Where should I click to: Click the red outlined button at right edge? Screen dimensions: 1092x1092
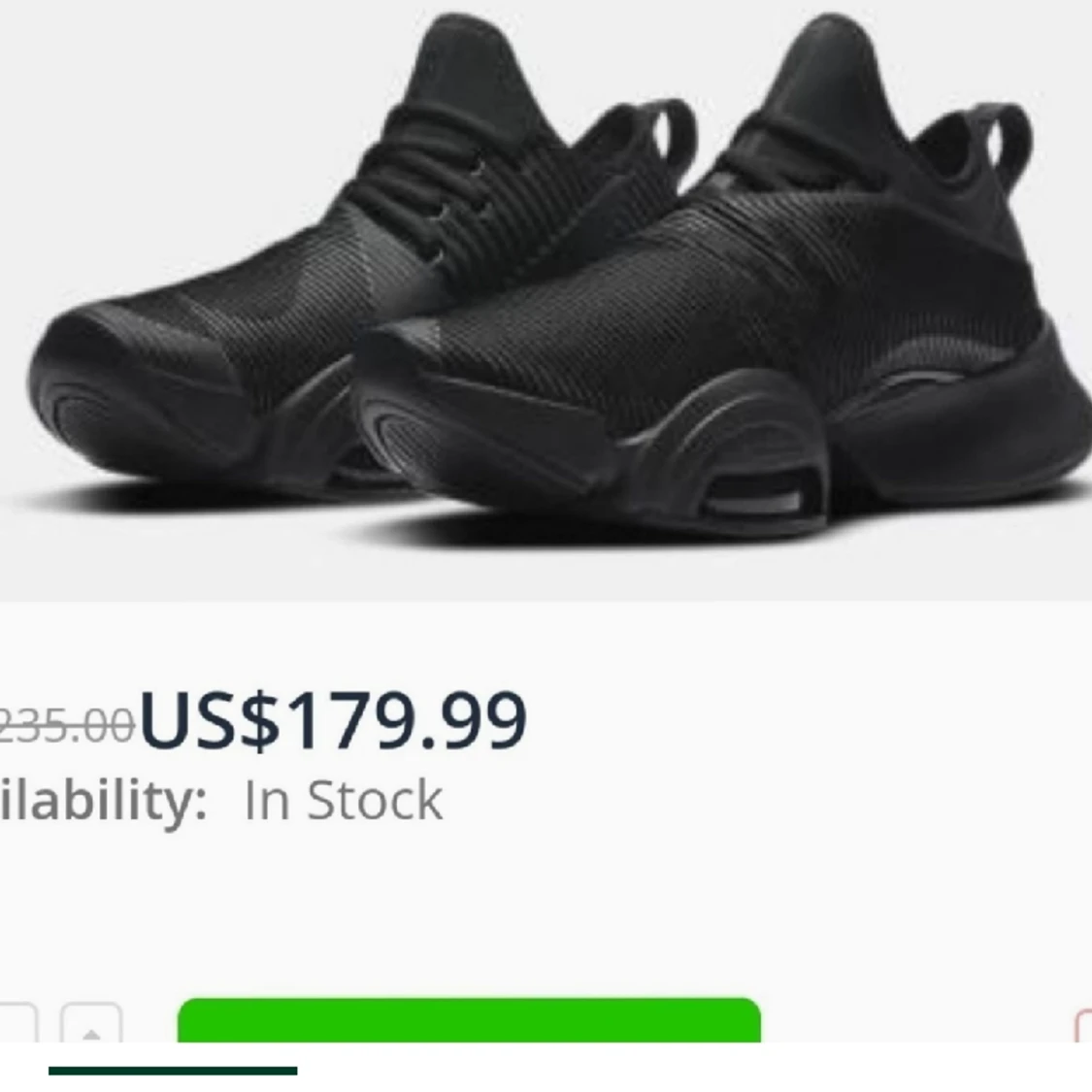[1083, 1026]
